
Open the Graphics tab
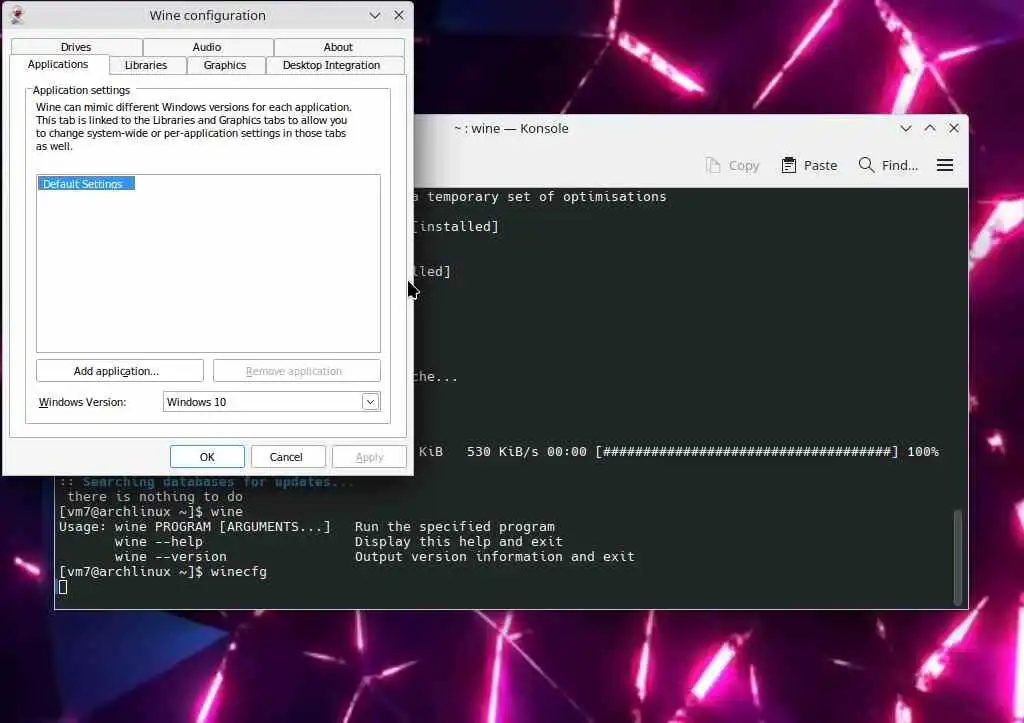click(x=225, y=65)
